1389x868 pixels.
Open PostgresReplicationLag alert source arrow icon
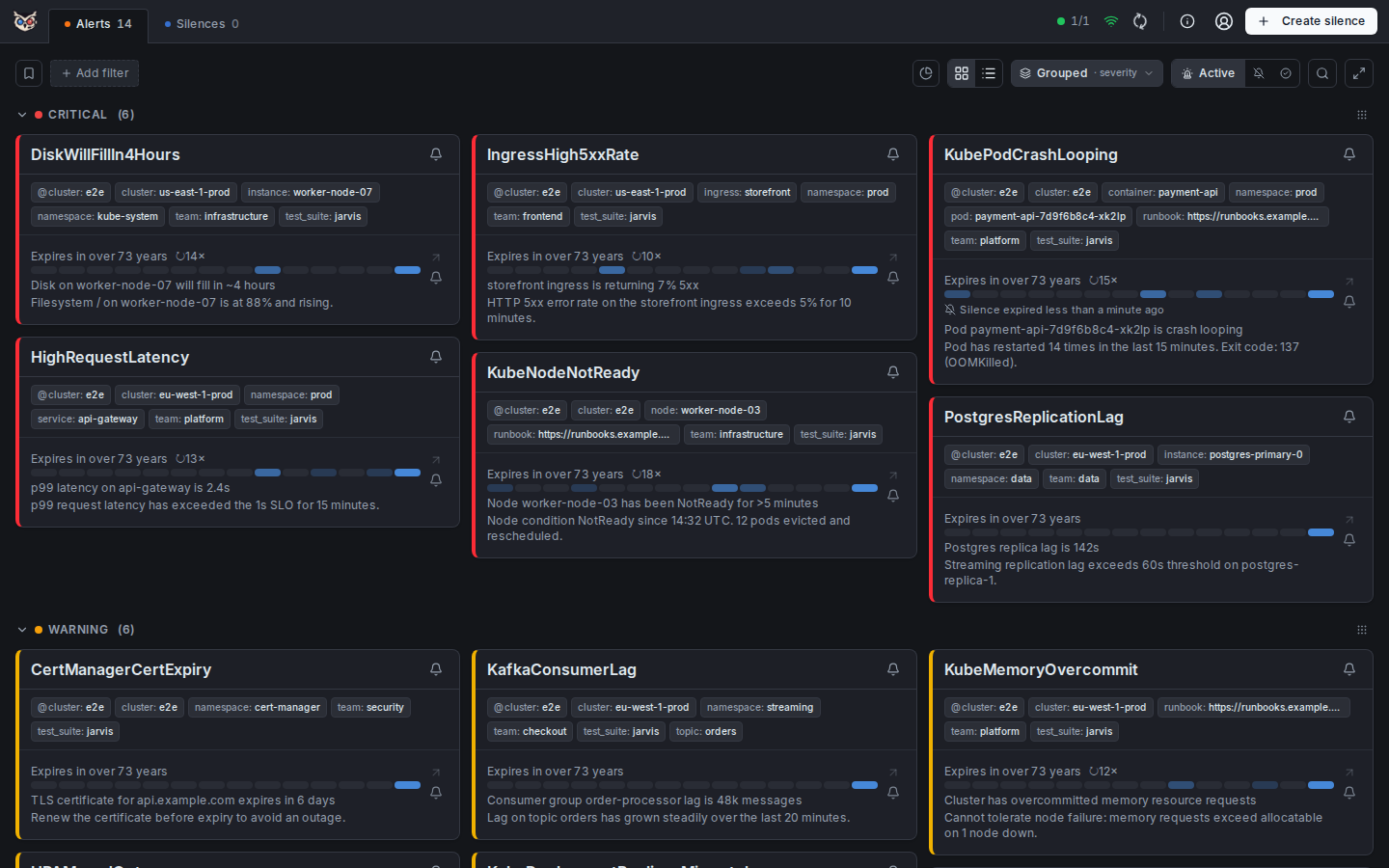1349,520
